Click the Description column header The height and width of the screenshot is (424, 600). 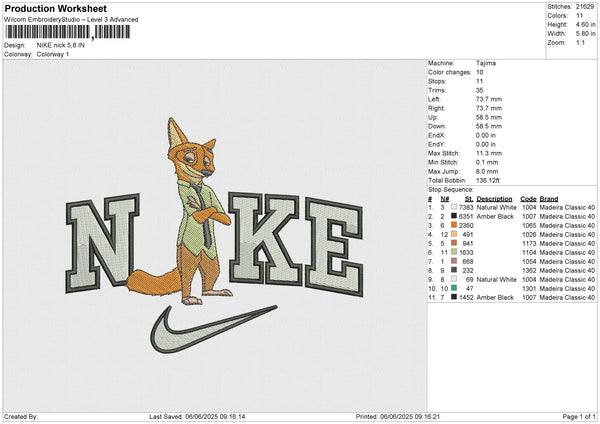(x=494, y=199)
